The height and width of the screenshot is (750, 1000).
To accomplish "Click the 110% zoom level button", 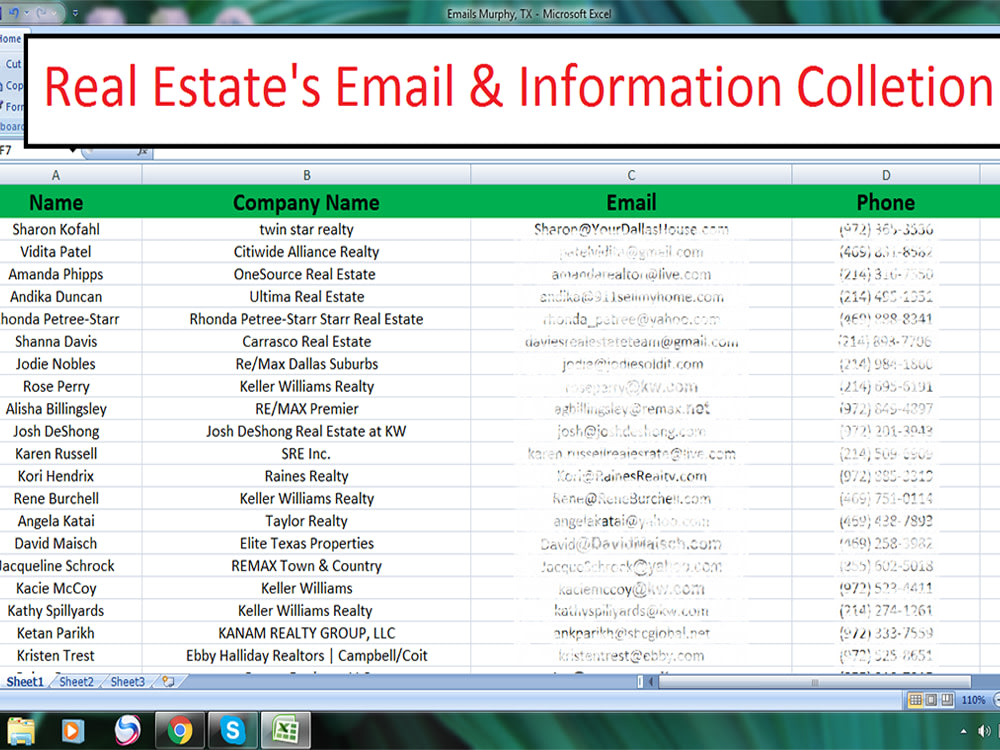I will pyautogui.click(x=973, y=700).
